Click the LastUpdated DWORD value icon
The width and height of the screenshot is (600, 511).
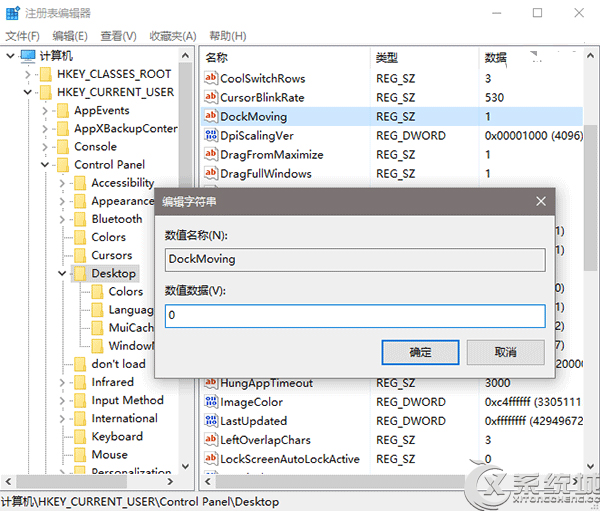(x=211, y=421)
